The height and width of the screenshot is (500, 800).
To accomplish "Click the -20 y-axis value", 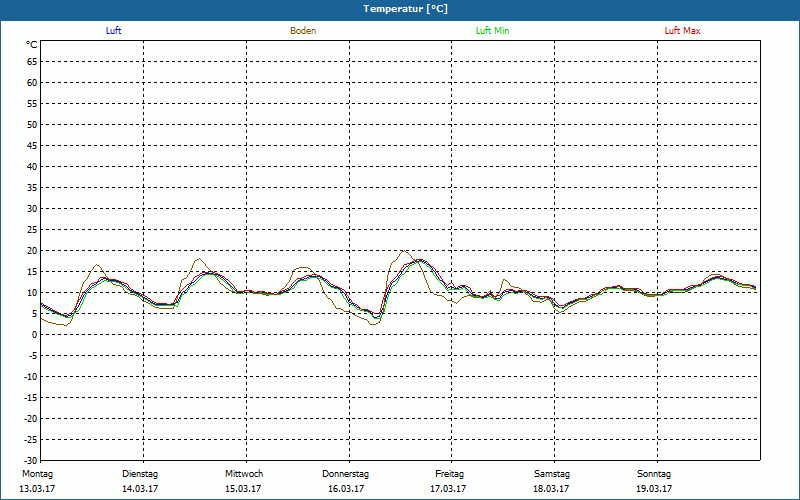I will (x=31, y=419).
